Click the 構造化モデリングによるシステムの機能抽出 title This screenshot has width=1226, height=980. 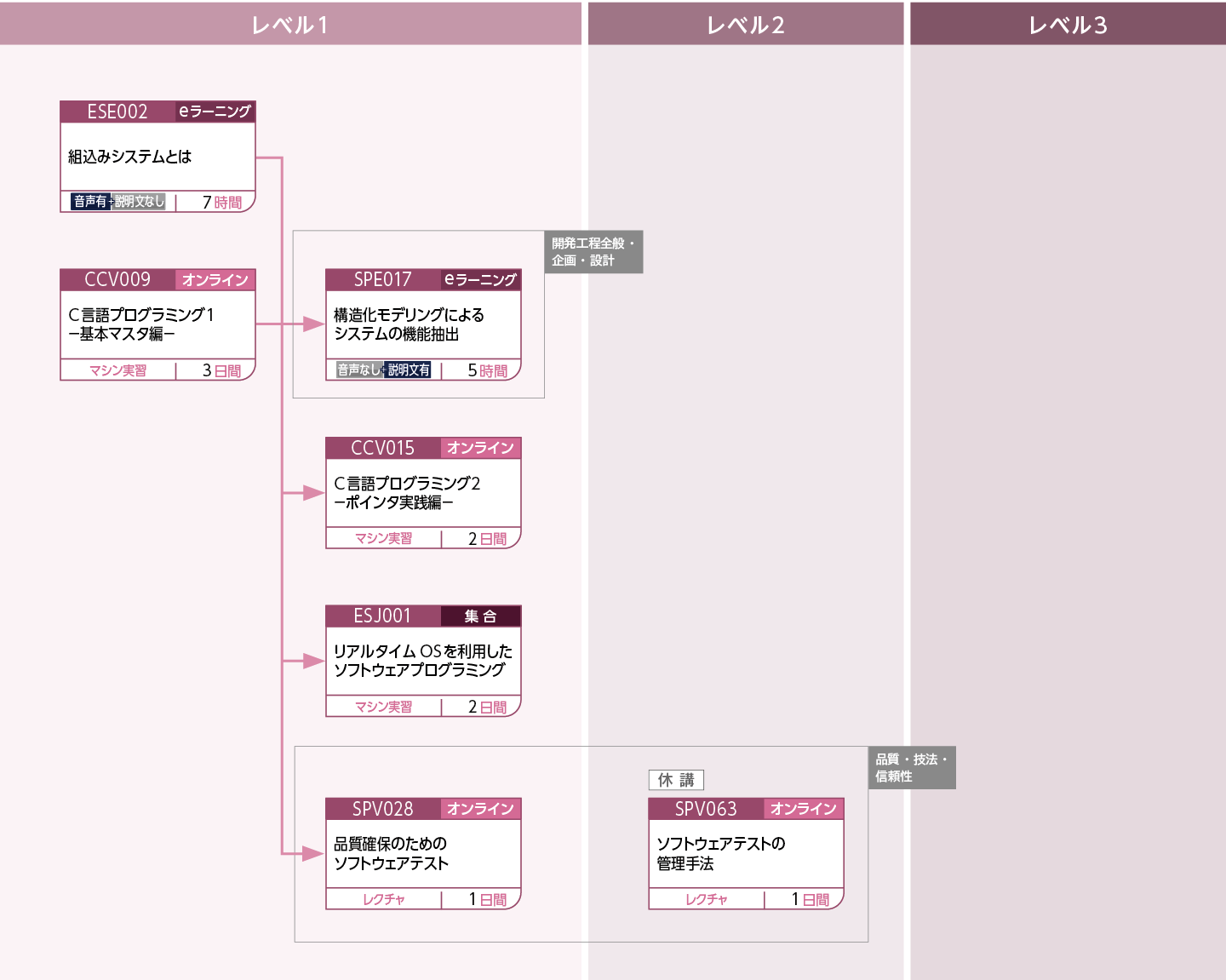(x=409, y=324)
